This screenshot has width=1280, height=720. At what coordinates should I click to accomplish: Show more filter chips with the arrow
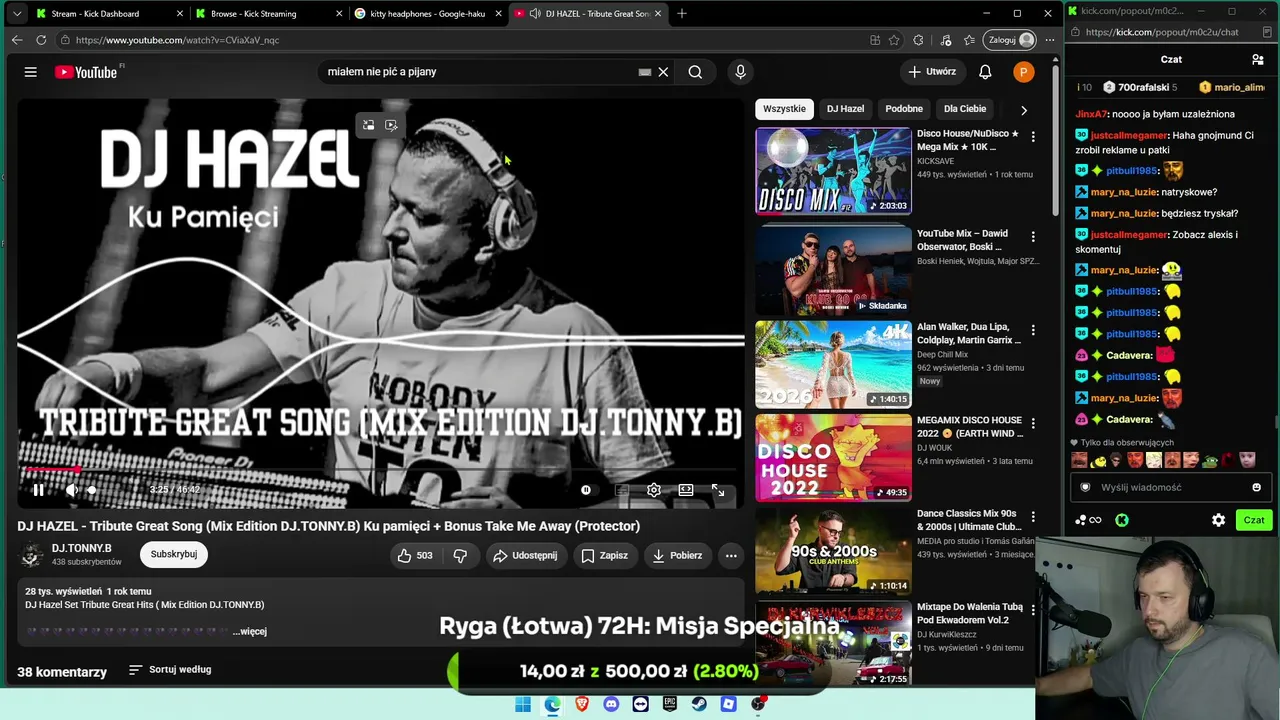click(x=1023, y=110)
